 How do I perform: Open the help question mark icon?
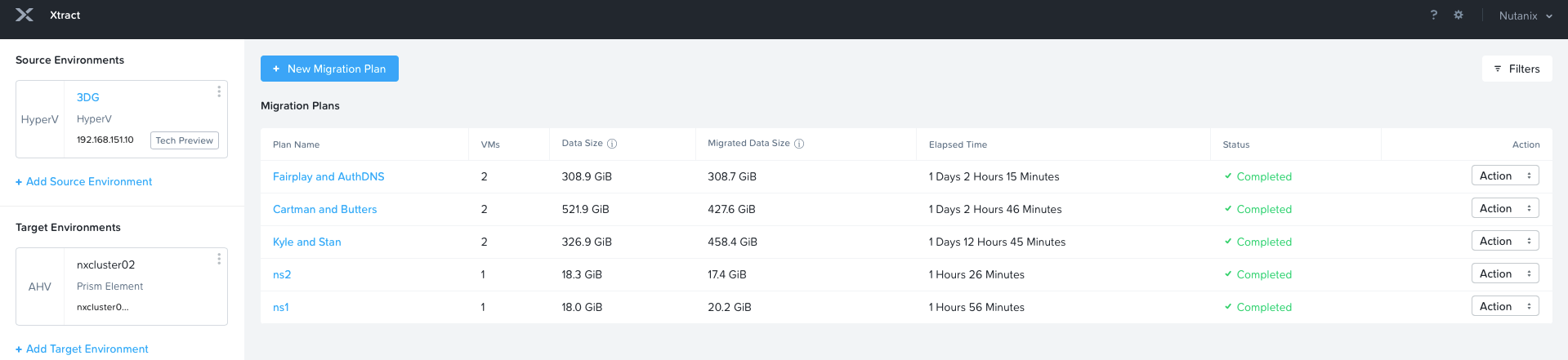point(1434,15)
